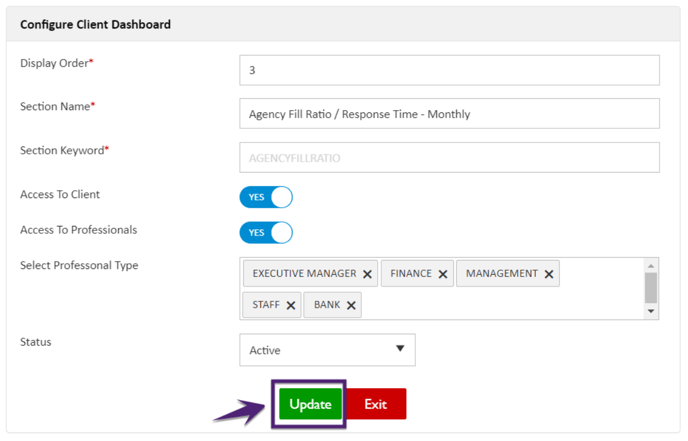The height and width of the screenshot is (441, 688).
Task: Toggle Access To Client switch
Action: coord(266,197)
